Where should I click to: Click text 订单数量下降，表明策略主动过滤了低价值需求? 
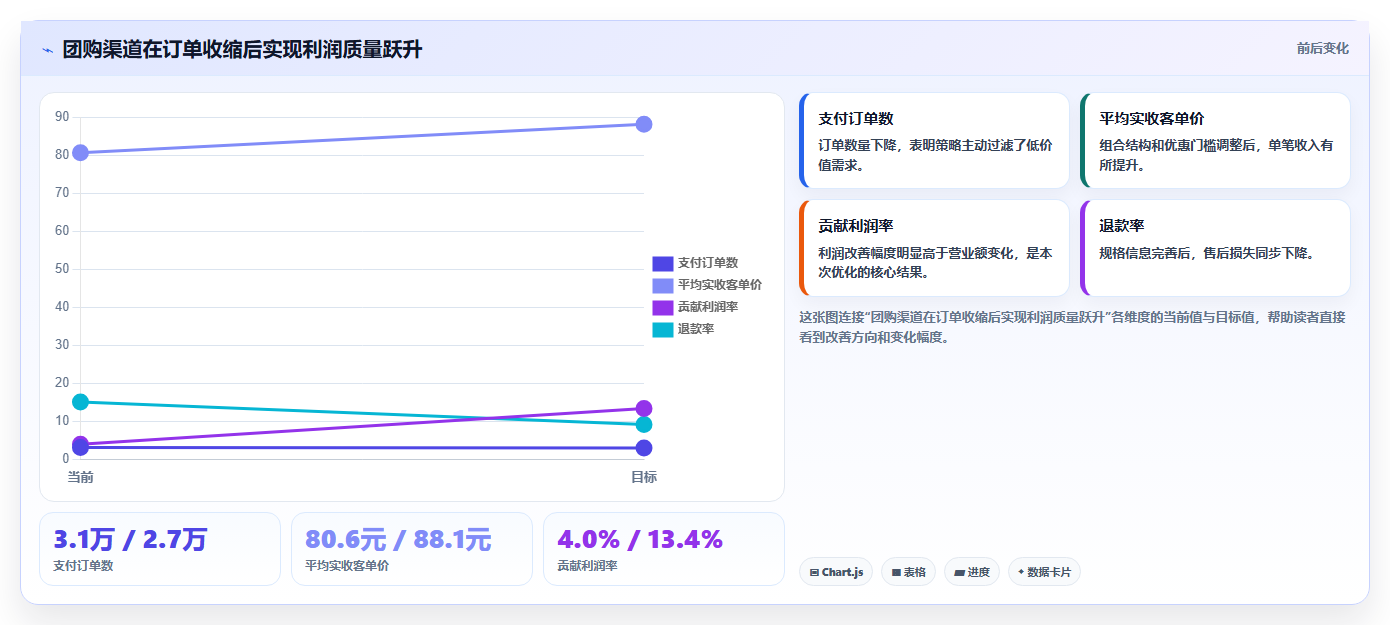935,155
